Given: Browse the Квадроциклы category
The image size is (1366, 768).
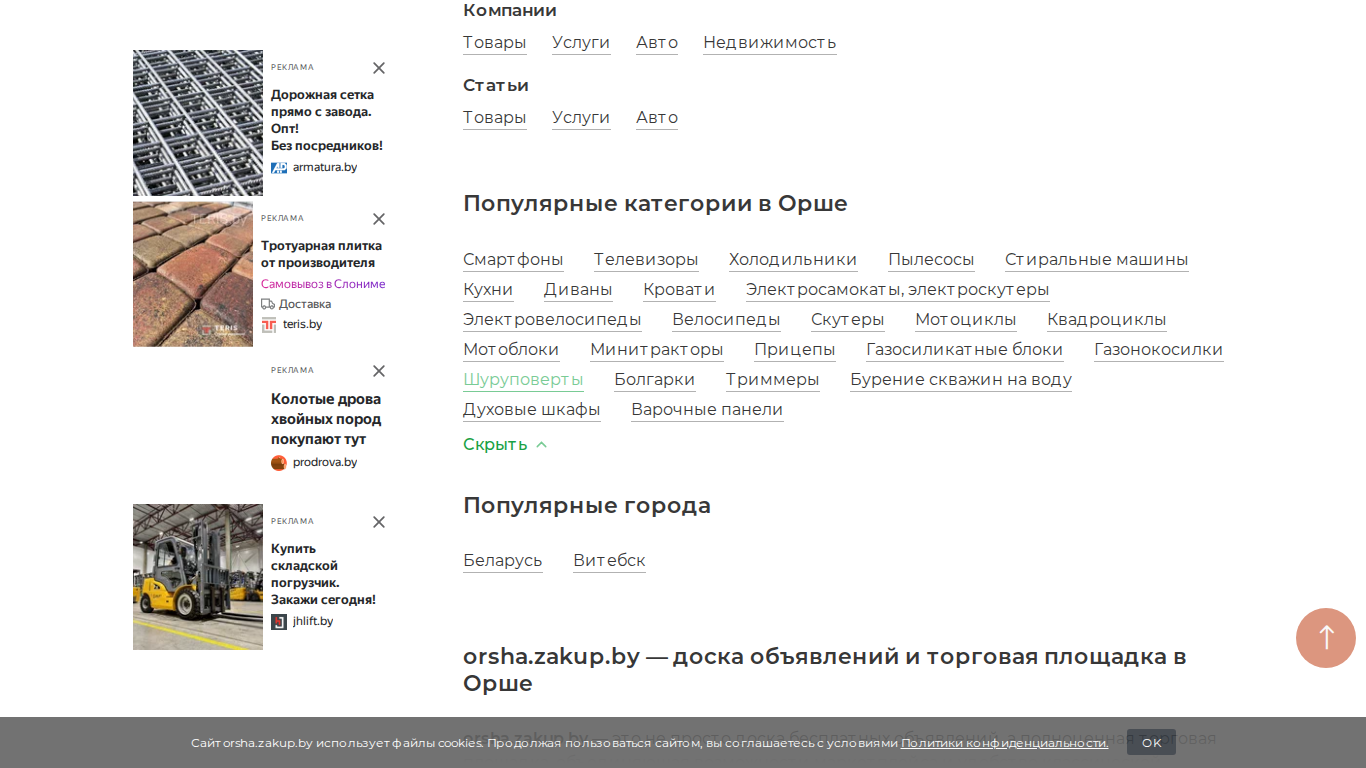Looking at the screenshot, I should [x=1107, y=320].
